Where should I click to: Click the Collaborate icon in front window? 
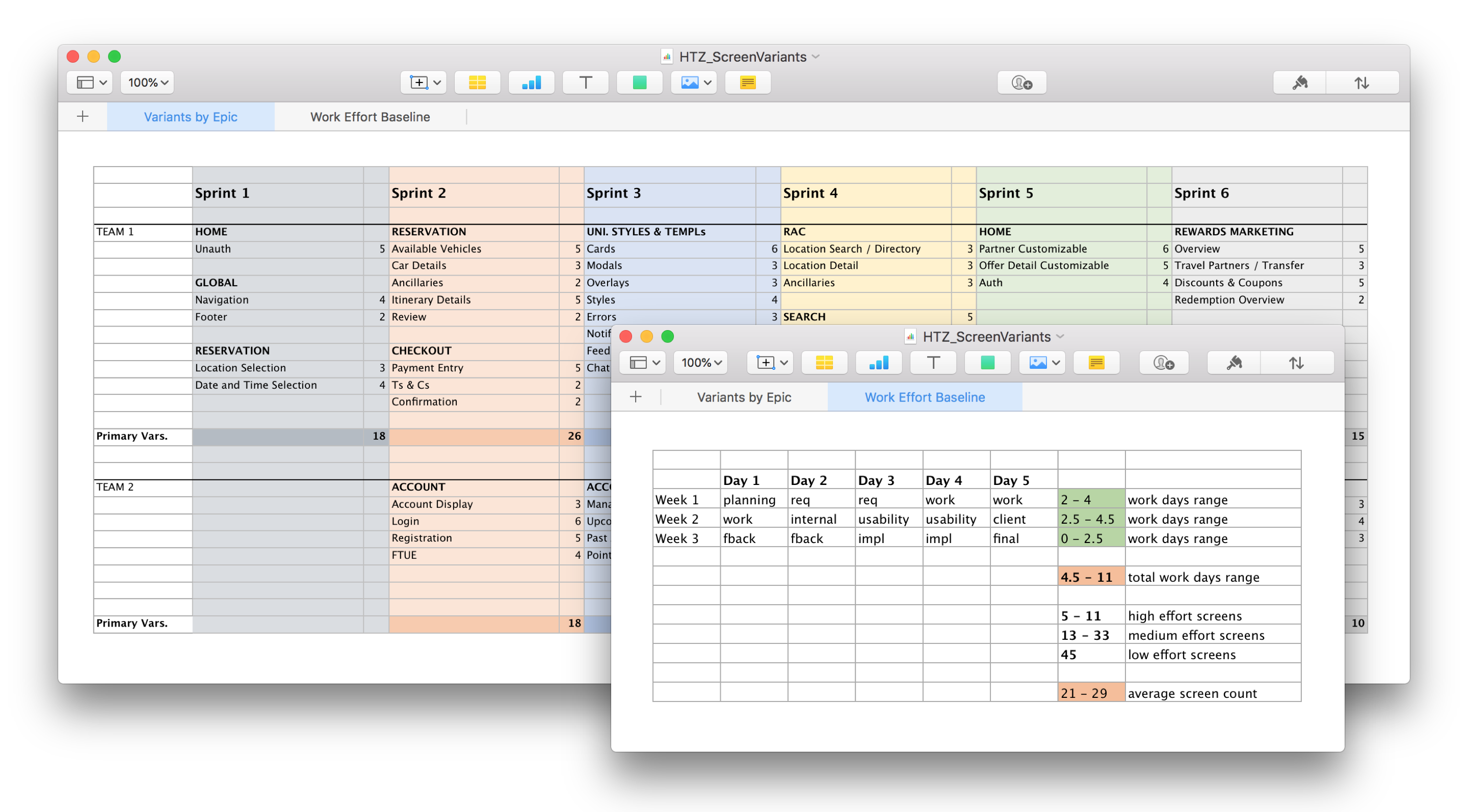point(1163,363)
